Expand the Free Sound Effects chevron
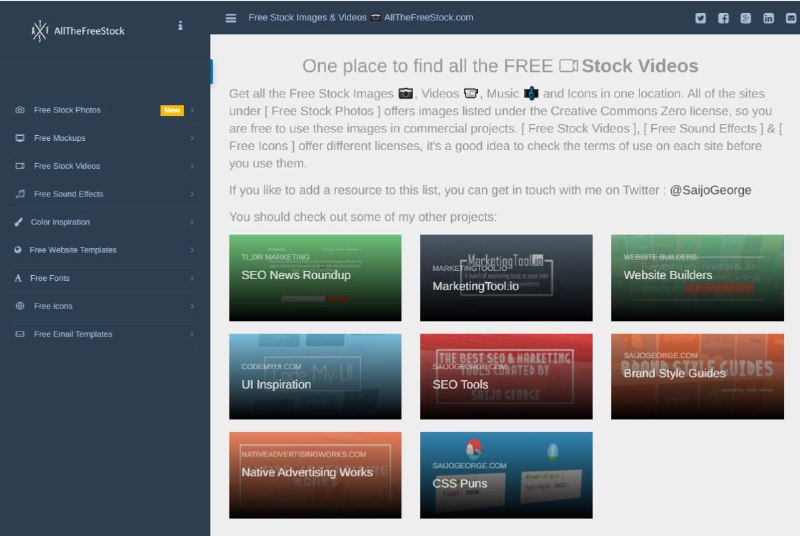The image size is (800, 536). tap(192, 194)
